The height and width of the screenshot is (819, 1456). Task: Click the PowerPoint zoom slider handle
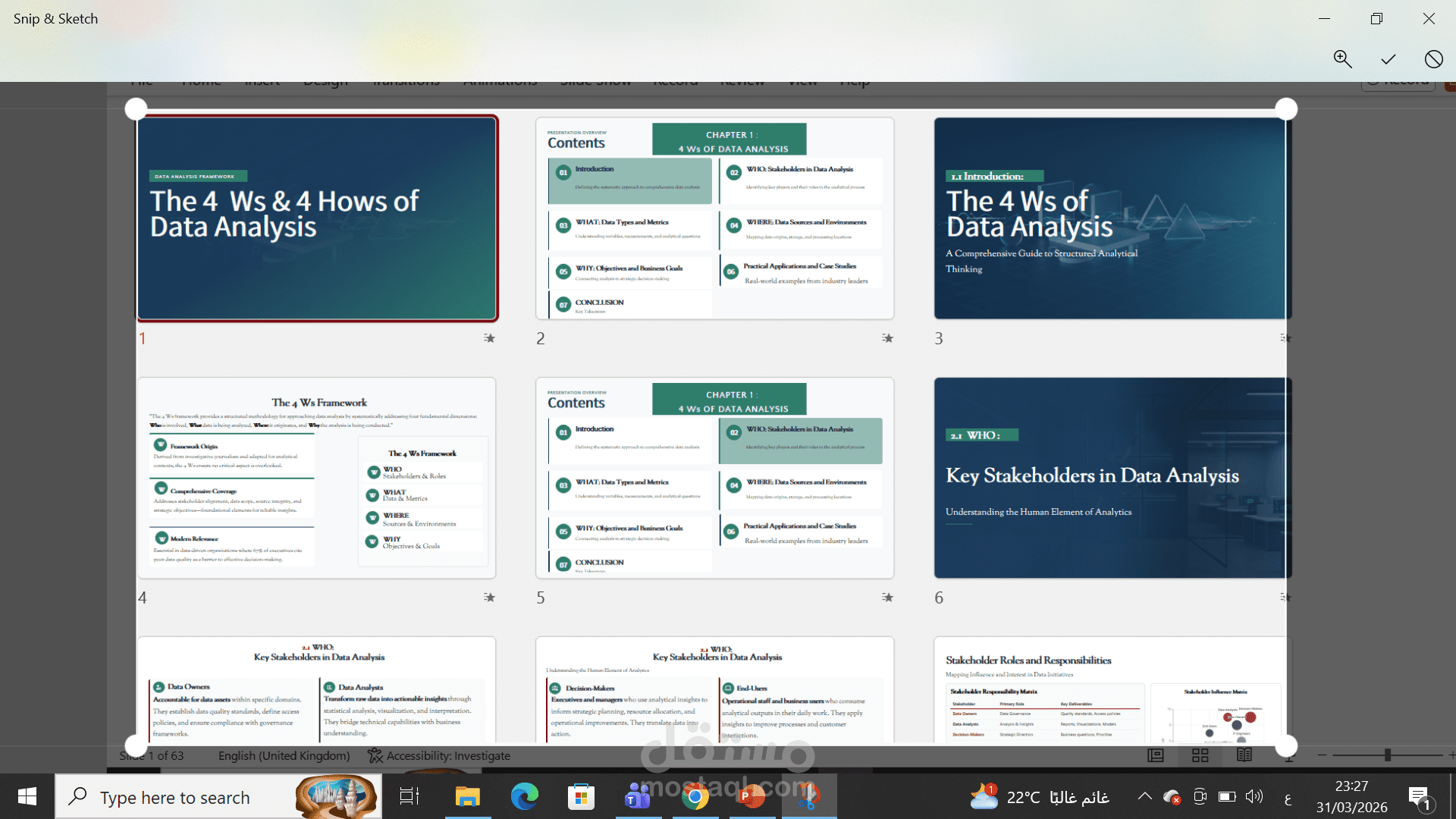[x=1387, y=755]
